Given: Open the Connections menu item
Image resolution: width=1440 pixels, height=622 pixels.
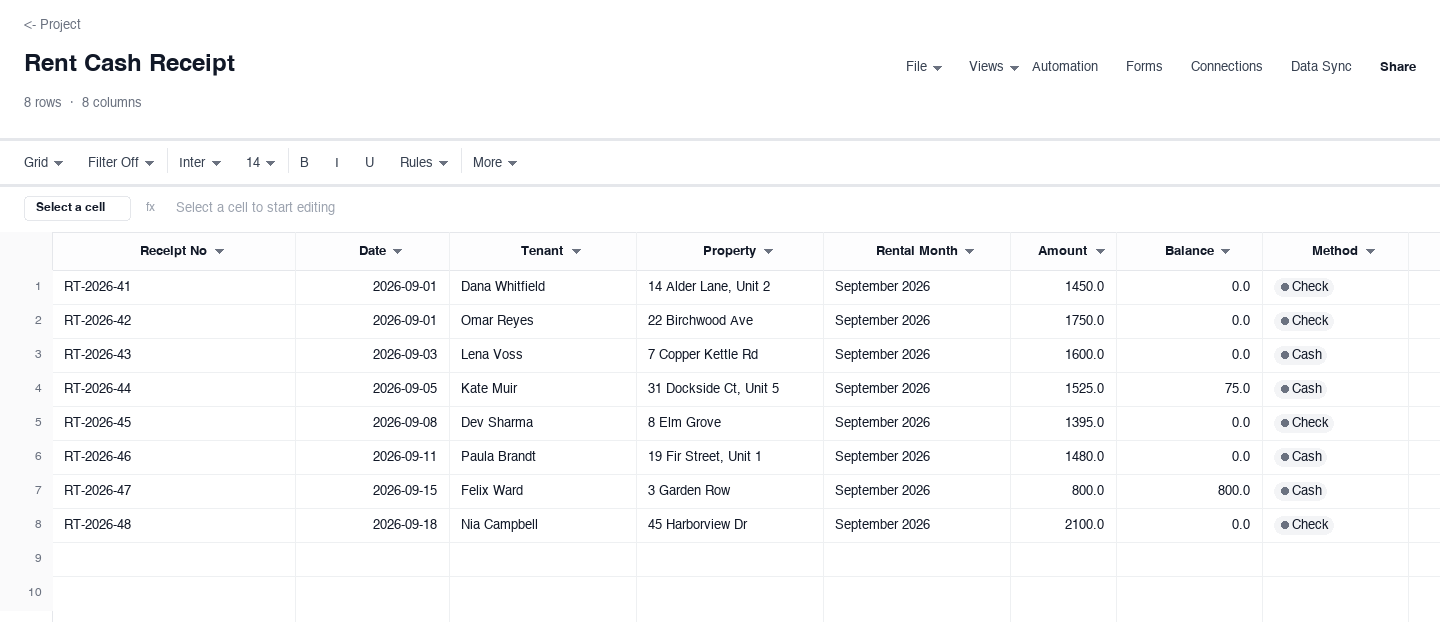Looking at the screenshot, I should pyautogui.click(x=1226, y=67).
